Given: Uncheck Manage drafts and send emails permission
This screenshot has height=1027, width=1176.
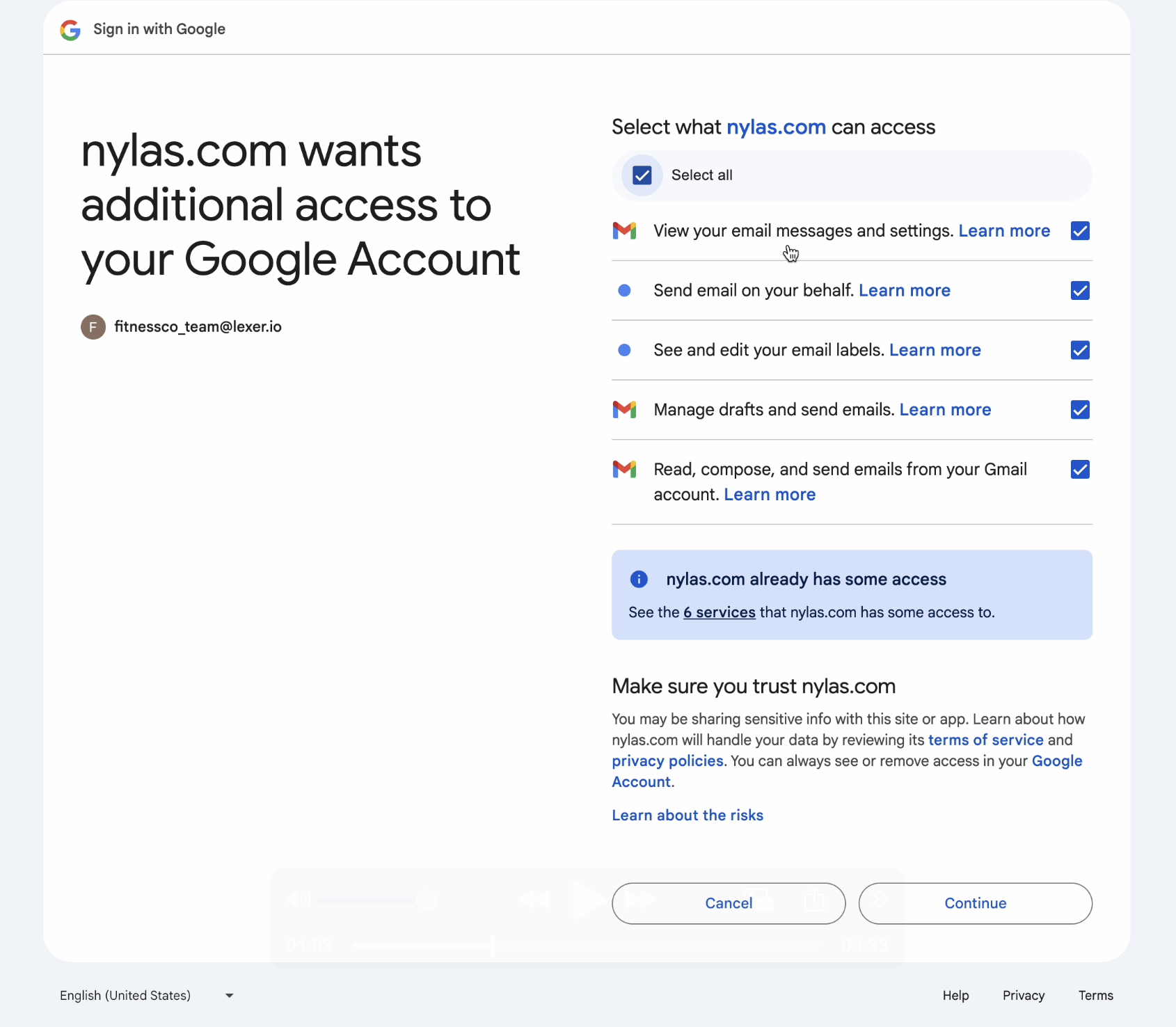Looking at the screenshot, I should (x=1080, y=410).
